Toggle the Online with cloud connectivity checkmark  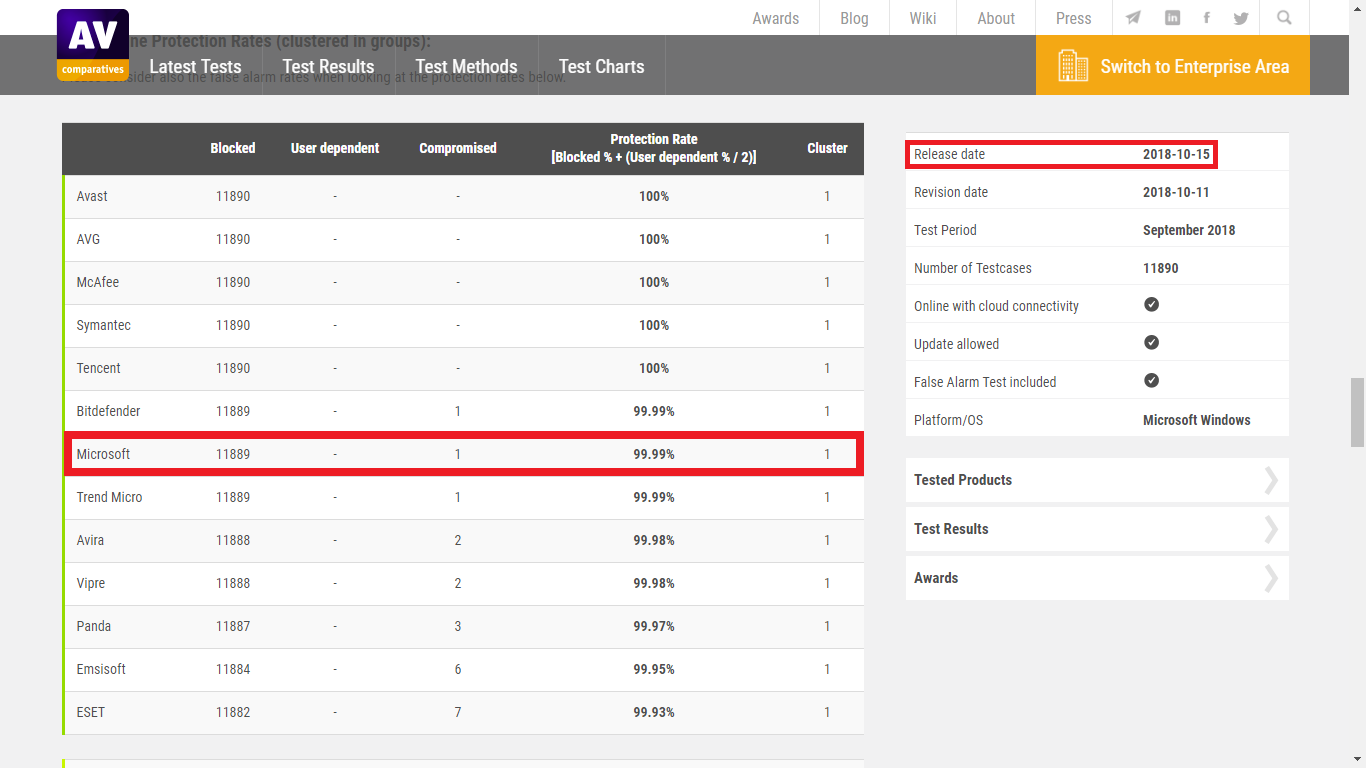tap(1151, 304)
